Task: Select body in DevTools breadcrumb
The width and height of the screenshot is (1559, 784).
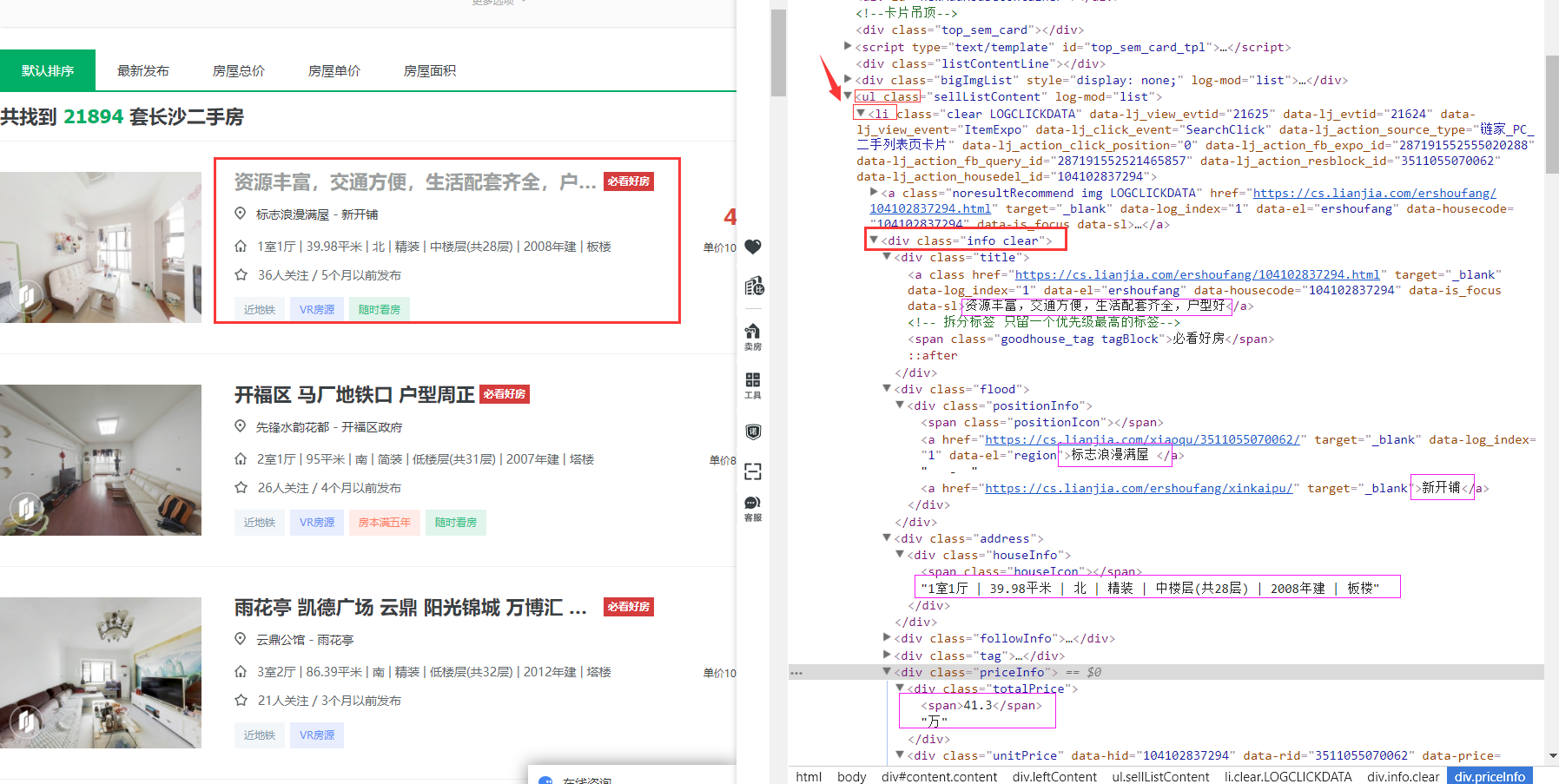Action: tap(851, 776)
